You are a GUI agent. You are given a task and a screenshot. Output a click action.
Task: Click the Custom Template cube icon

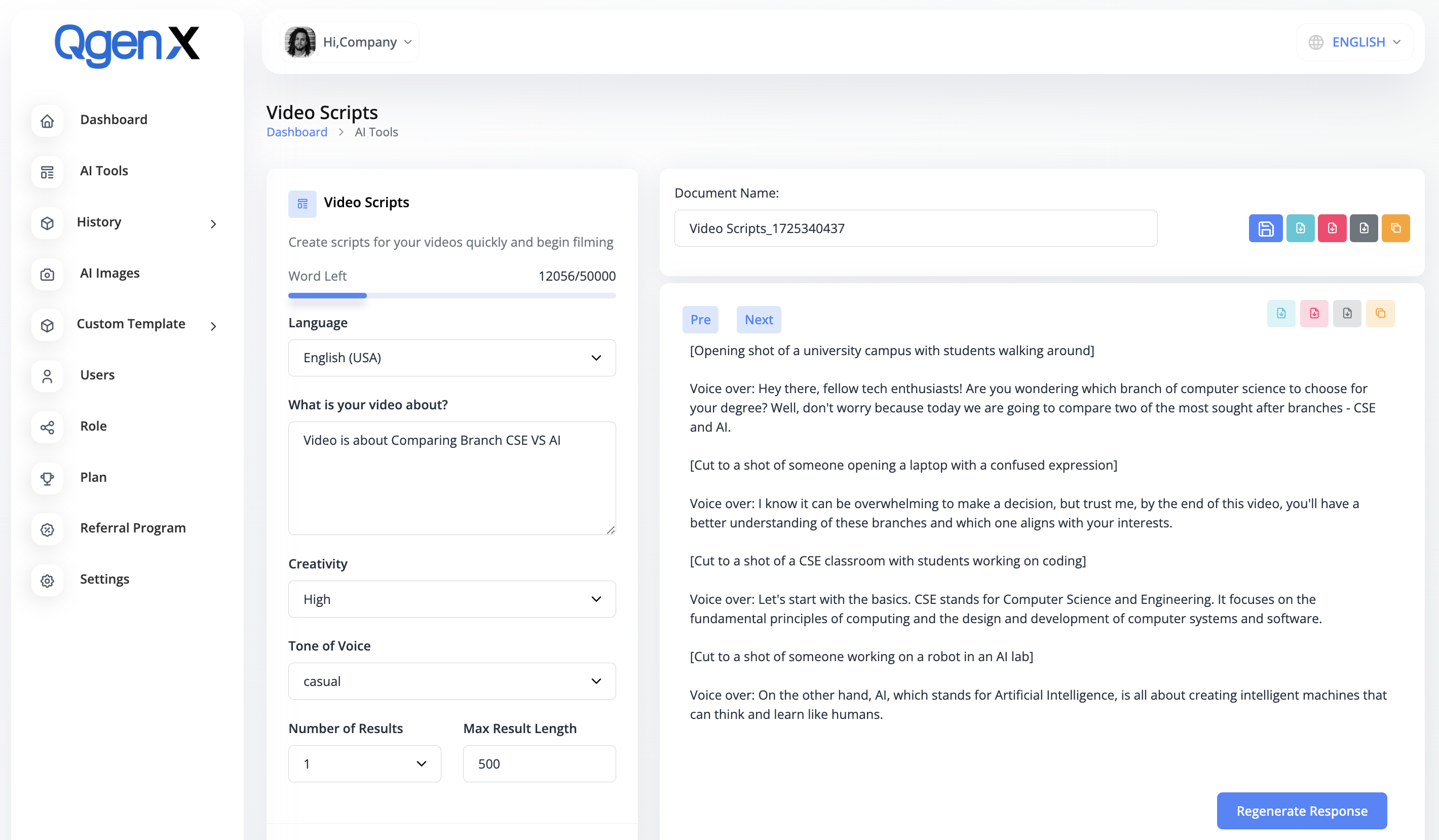click(x=48, y=325)
